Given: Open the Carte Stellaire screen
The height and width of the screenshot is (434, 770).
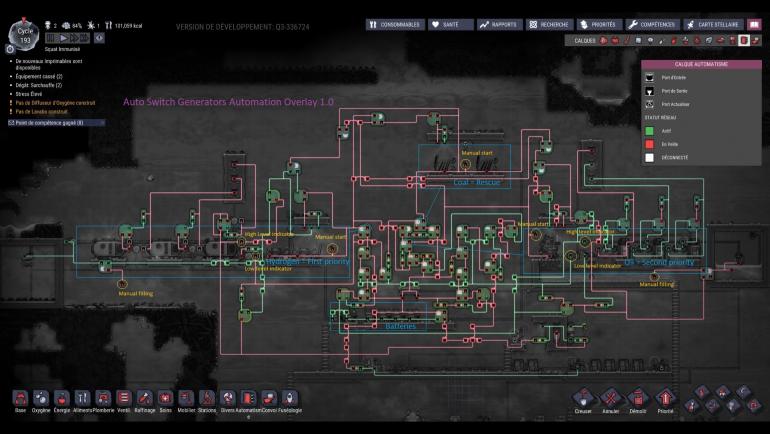Looking at the screenshot, I should 714,25.
